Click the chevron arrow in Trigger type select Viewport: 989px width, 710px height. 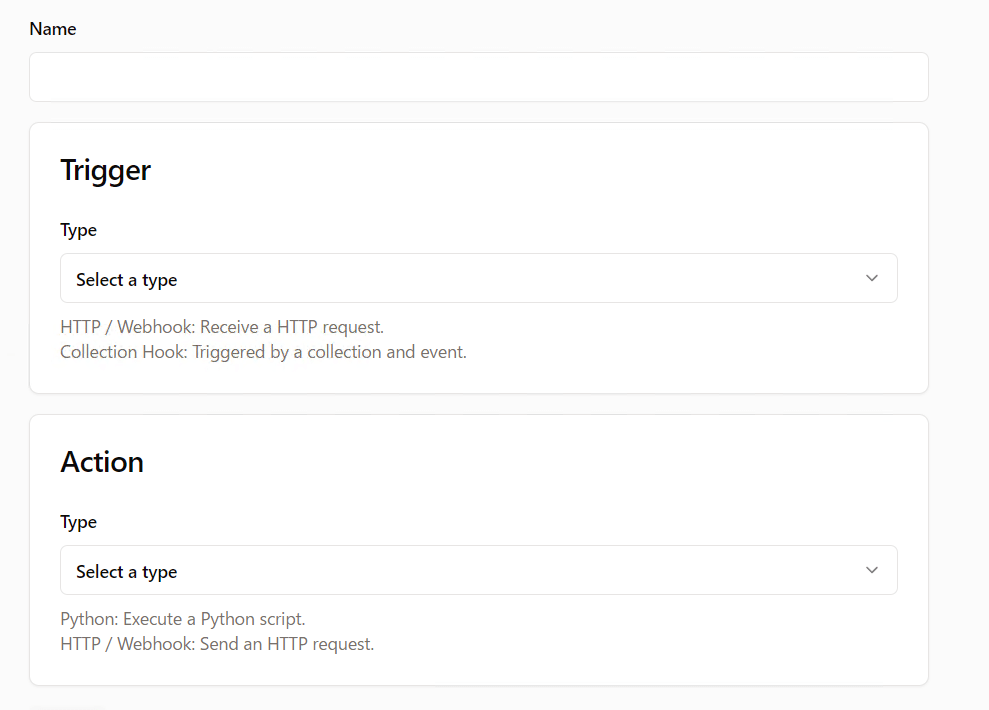click(871, 278)
